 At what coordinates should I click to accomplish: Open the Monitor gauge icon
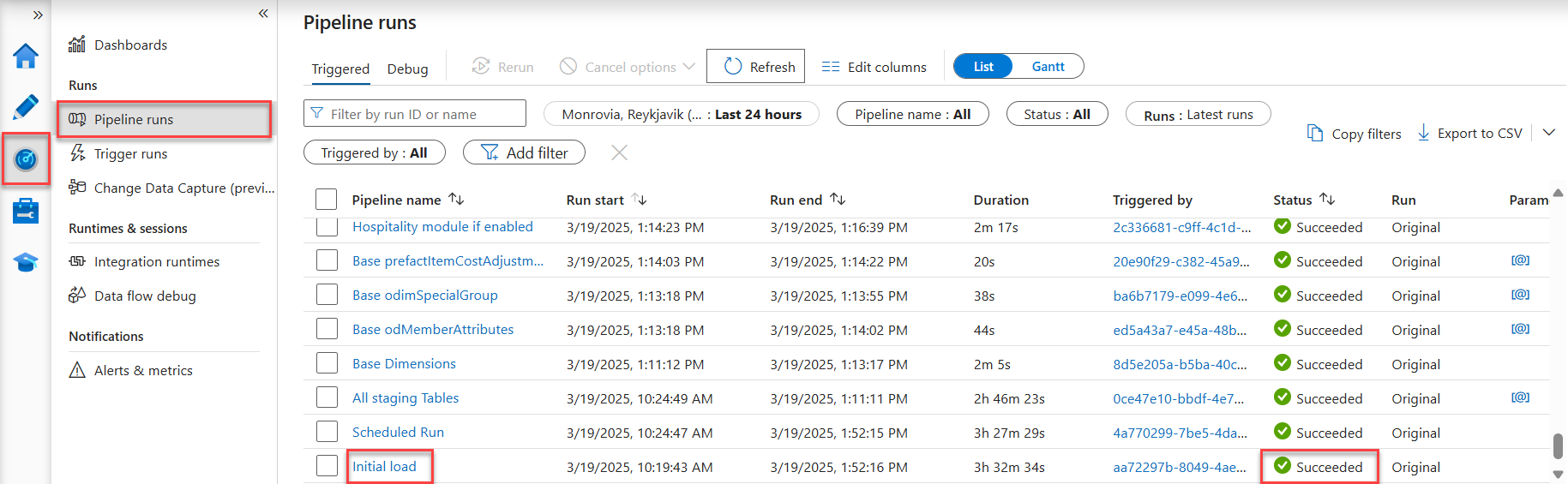tap(26, 159)
